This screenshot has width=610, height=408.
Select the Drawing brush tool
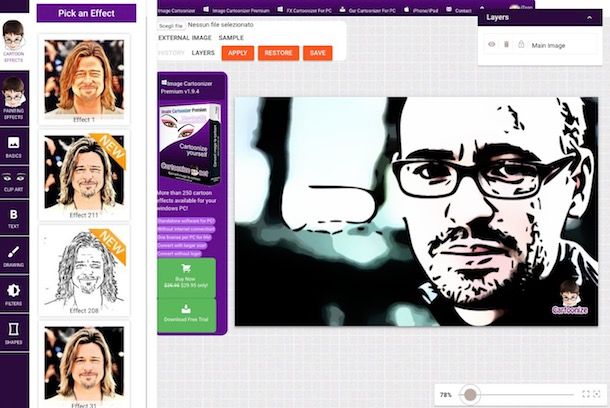pyautogui.click(x=14, y=256)
